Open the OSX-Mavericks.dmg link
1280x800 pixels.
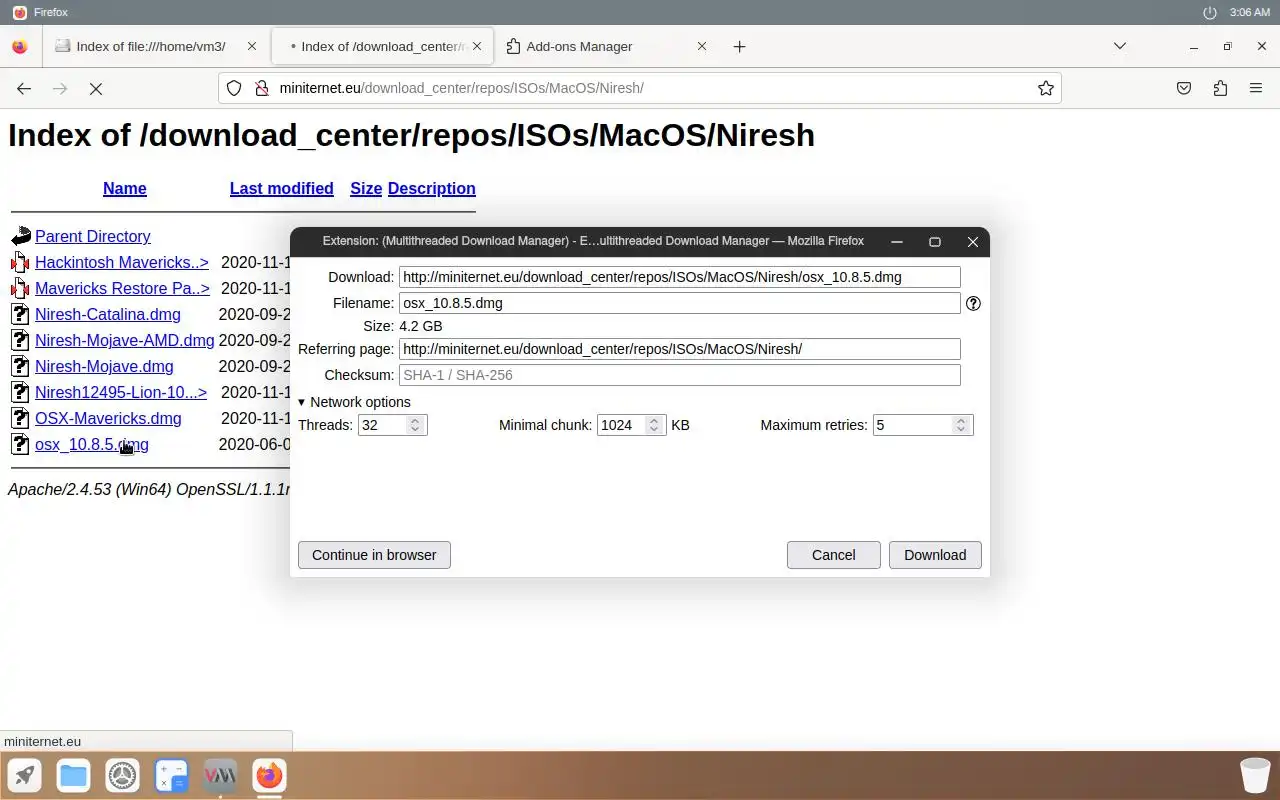pyautogui.click(x=108, y=419)
